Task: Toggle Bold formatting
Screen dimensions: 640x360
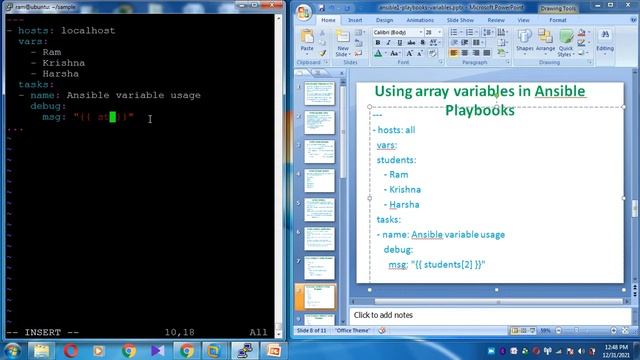Action: coord(378,42)
